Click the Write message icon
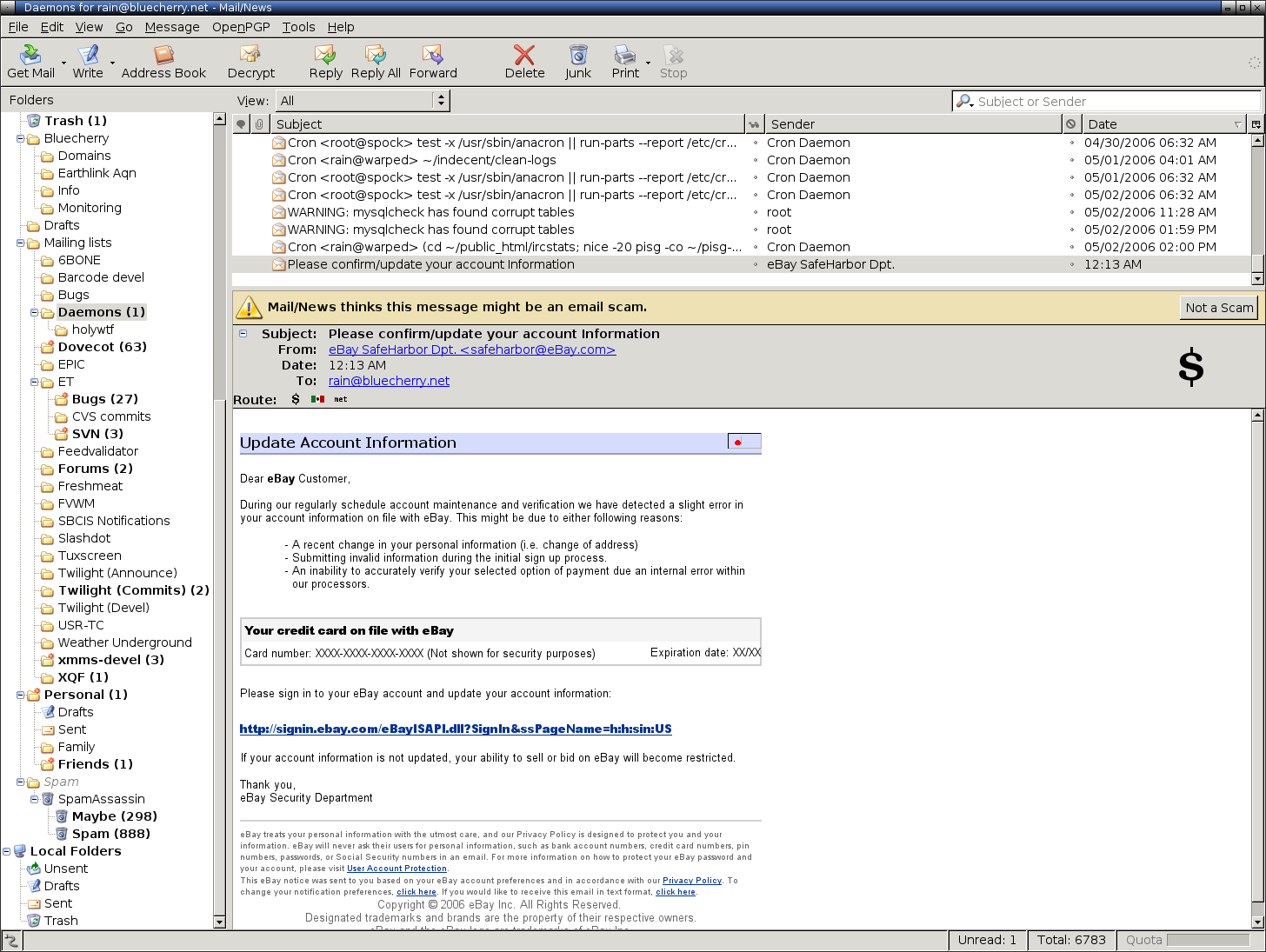 (88, 55)
